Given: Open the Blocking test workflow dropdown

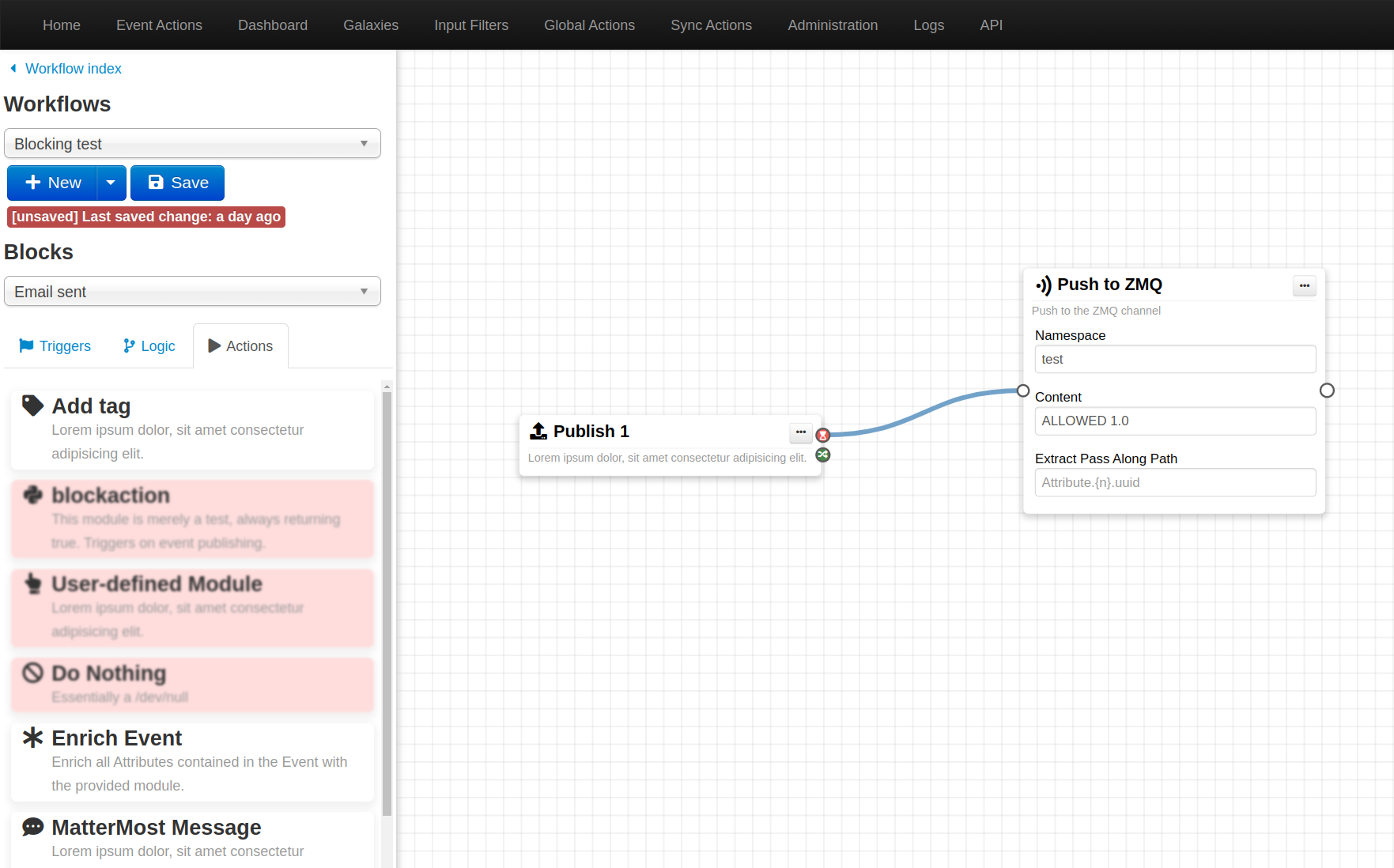Looking at the screenshot, I should 192,144.
